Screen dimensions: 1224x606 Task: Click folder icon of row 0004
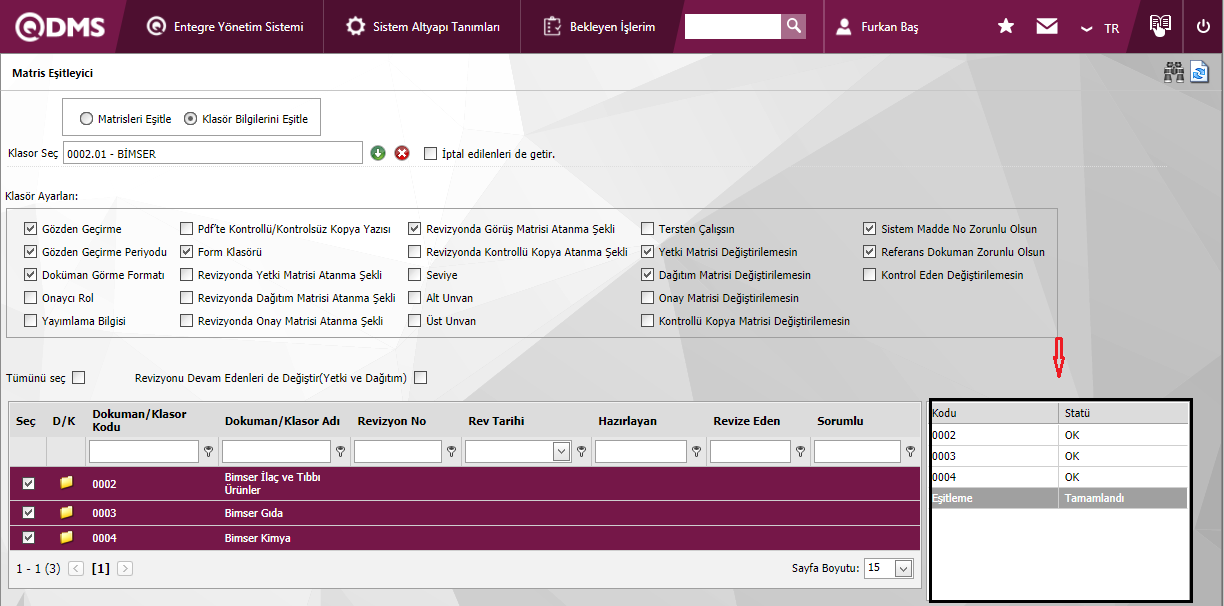pos(66,538)
